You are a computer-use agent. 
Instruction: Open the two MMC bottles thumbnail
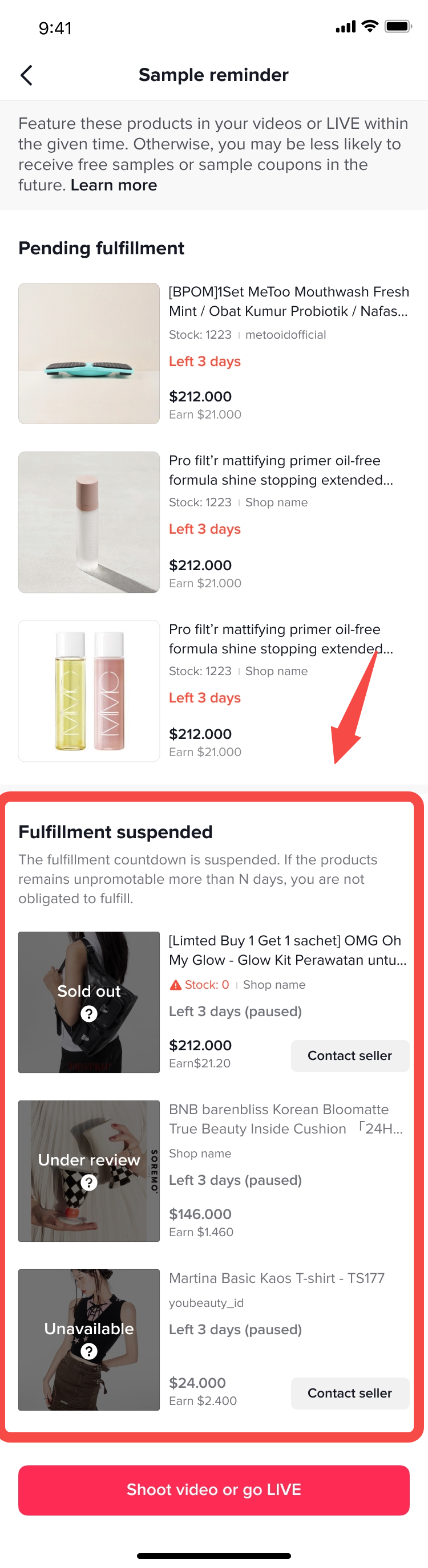[89, 690]
